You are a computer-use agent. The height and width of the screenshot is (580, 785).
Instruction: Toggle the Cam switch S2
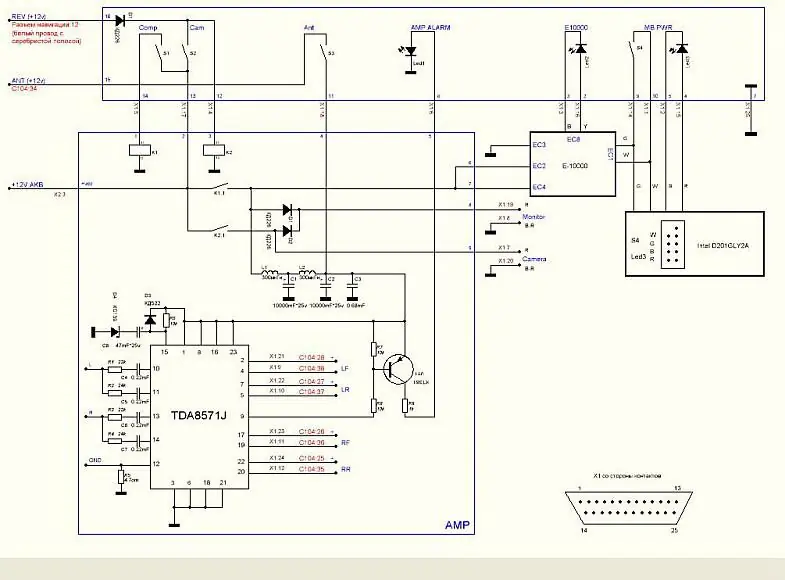(x=187, y=54)
